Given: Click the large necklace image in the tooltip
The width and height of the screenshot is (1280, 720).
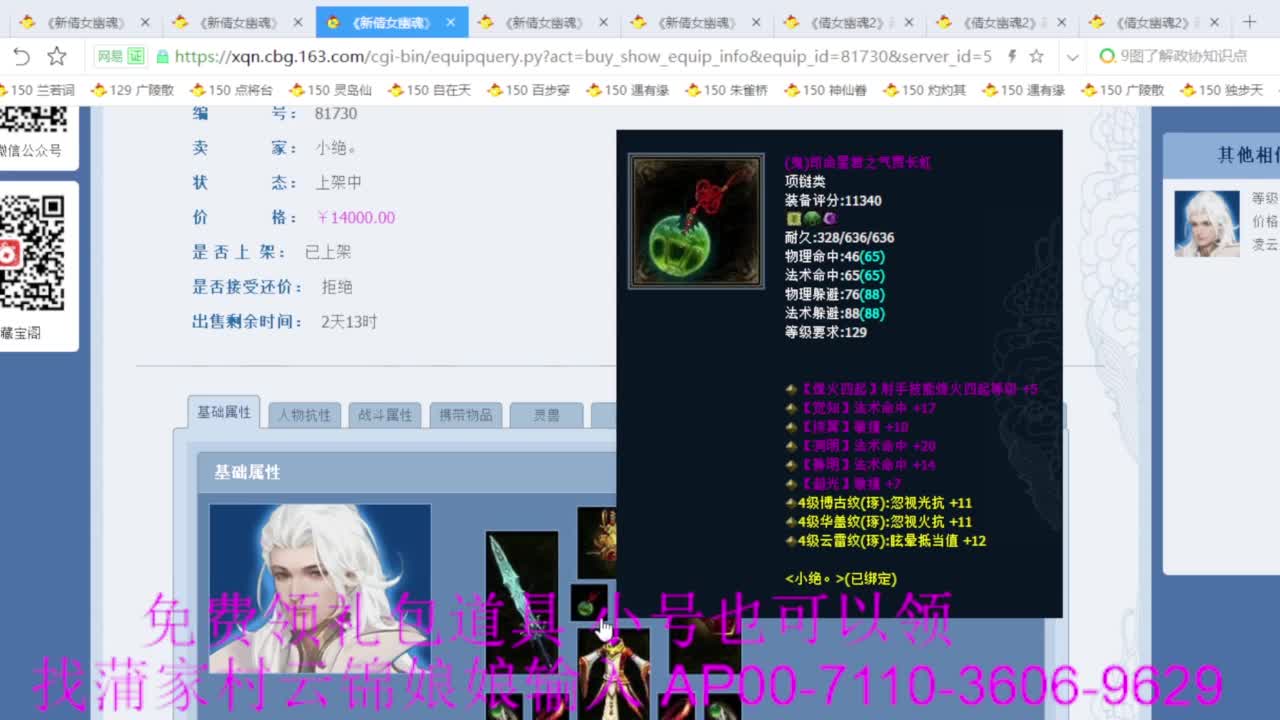Looking at the screenshot, I should pos(696,221).
